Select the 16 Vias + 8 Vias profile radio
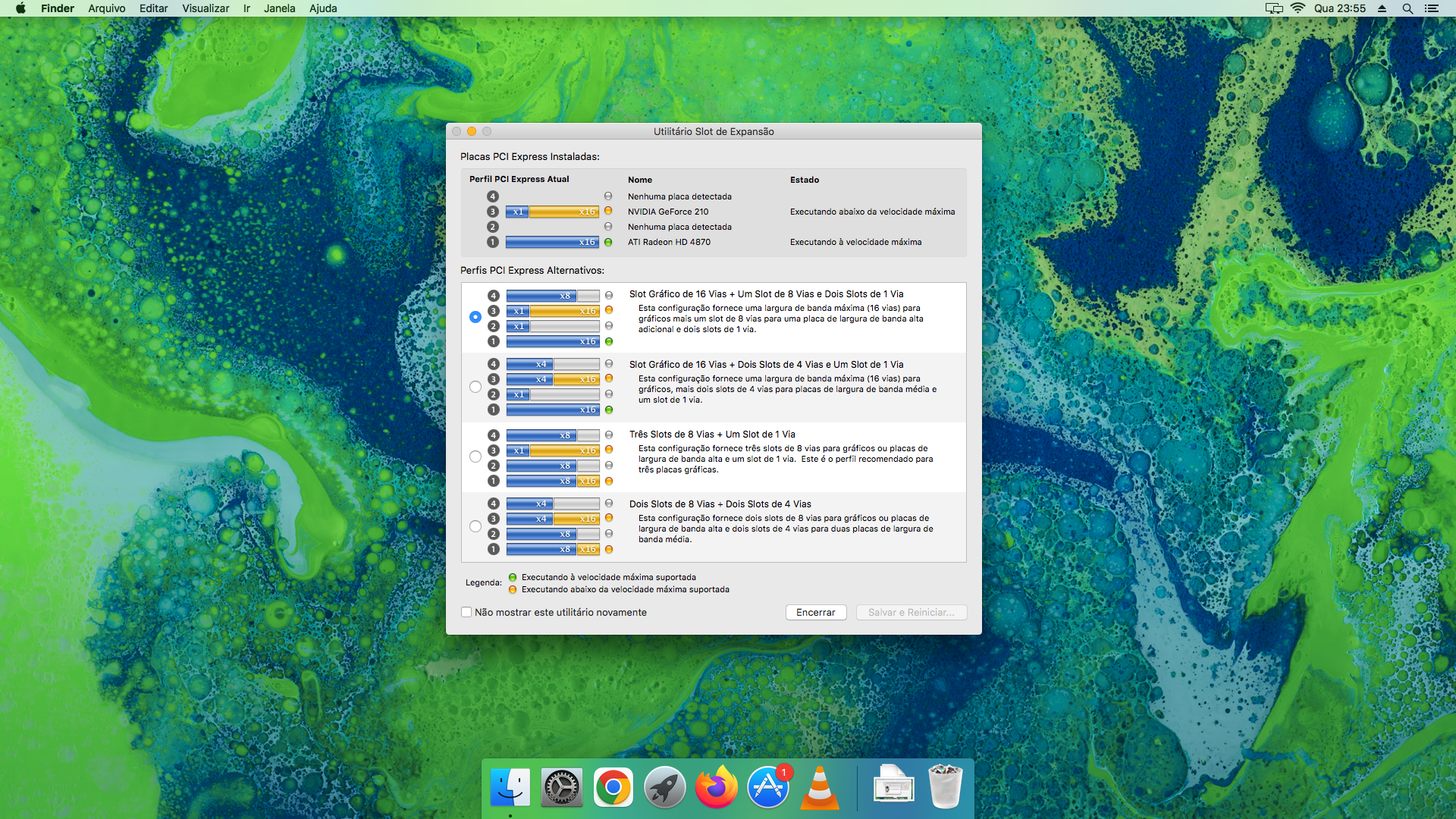1456x819 pixels. [x=475, y=317]
